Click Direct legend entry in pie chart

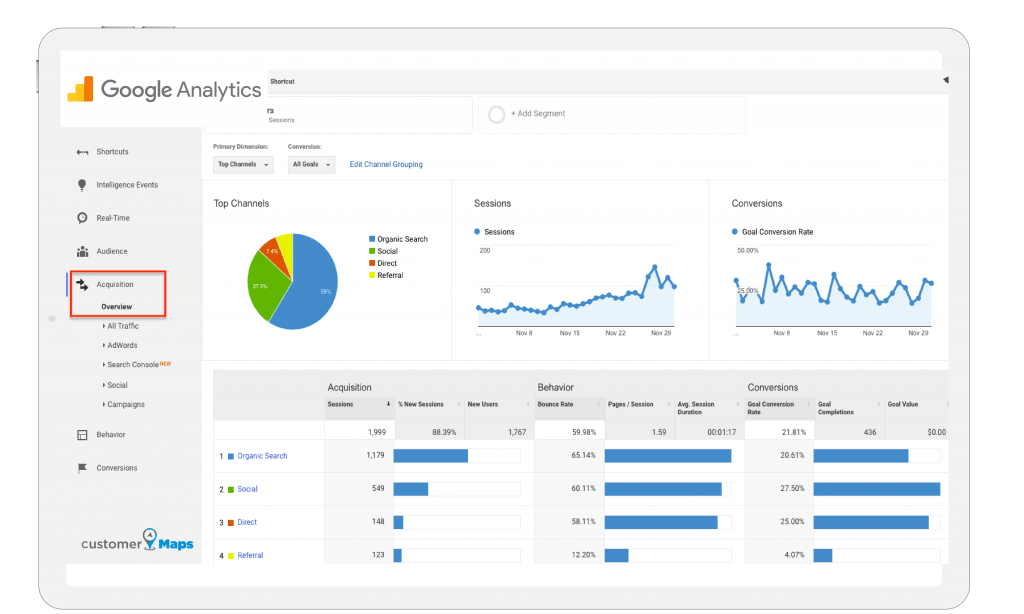coord(383,264)
